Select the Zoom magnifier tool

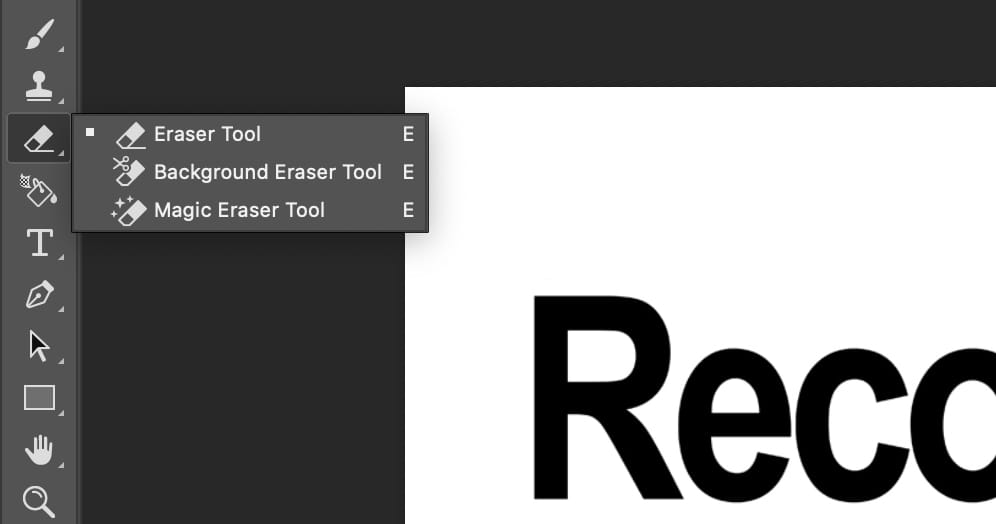(39, 501)
